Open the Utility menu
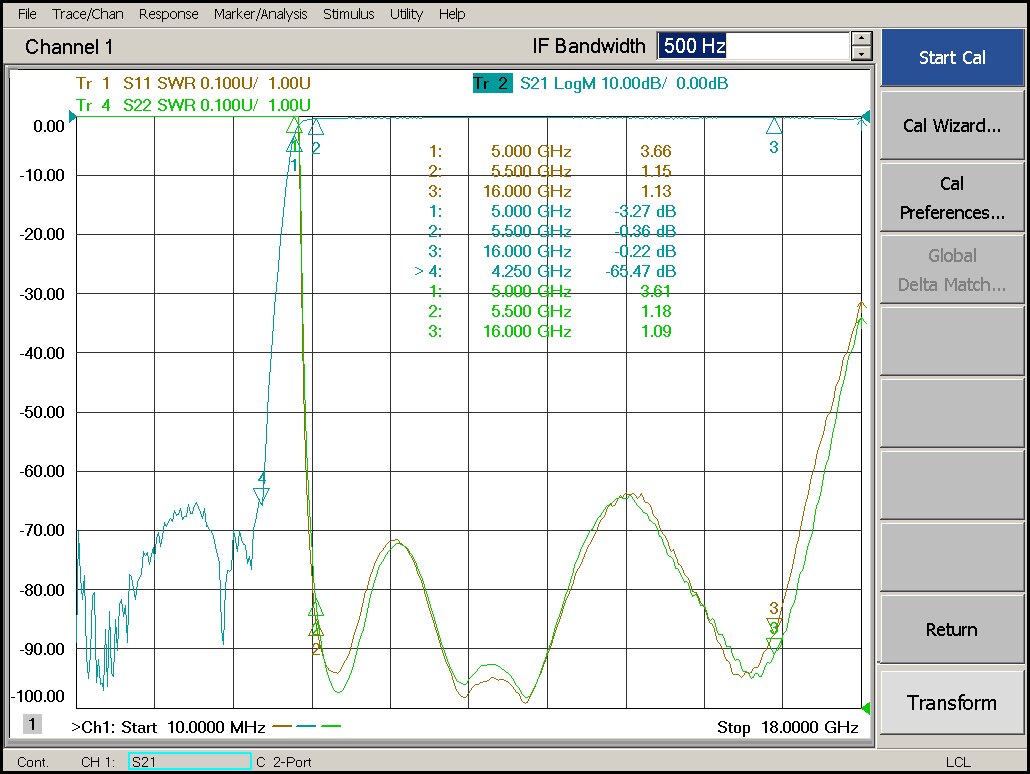The width and height of the screenshot is (1030, 774). 406,14
